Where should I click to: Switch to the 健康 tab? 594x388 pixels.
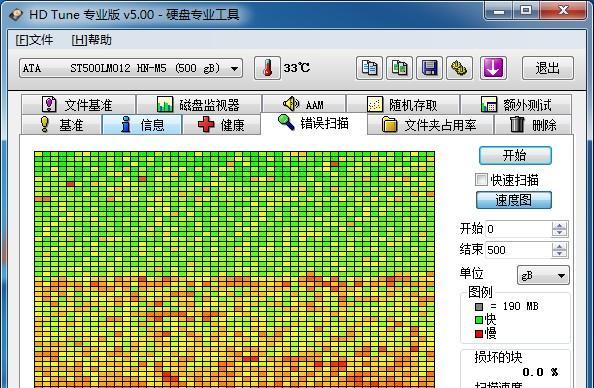click(222, 125)
